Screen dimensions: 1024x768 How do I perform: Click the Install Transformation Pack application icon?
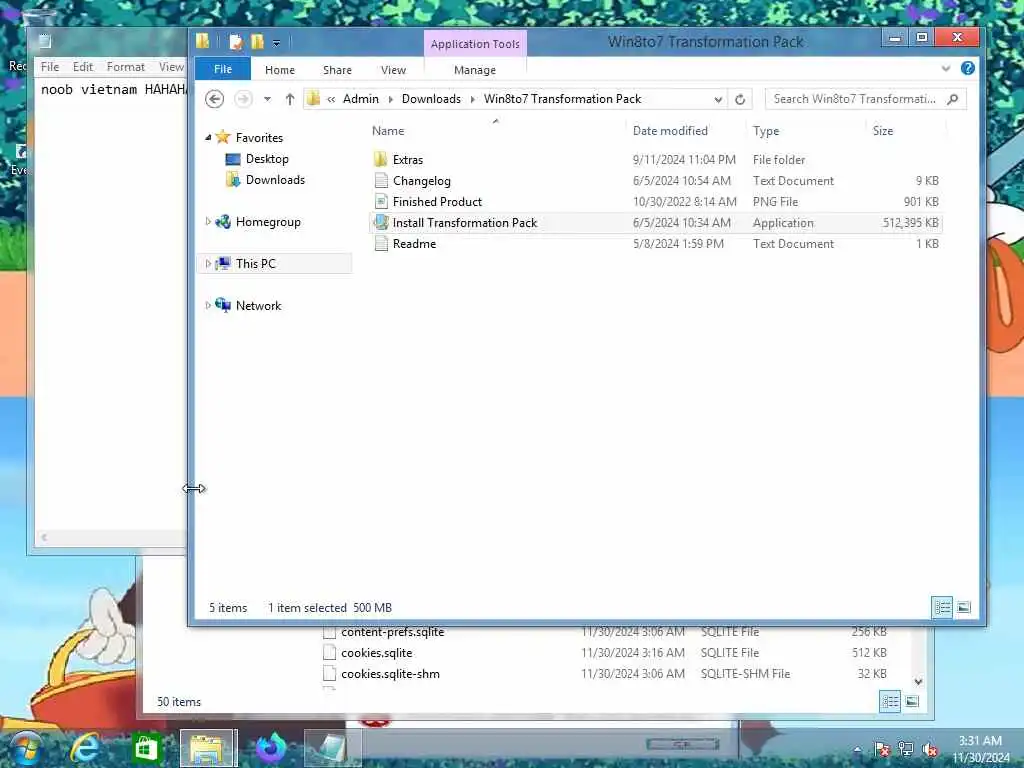pyautogui.click(x=381, y=223)
